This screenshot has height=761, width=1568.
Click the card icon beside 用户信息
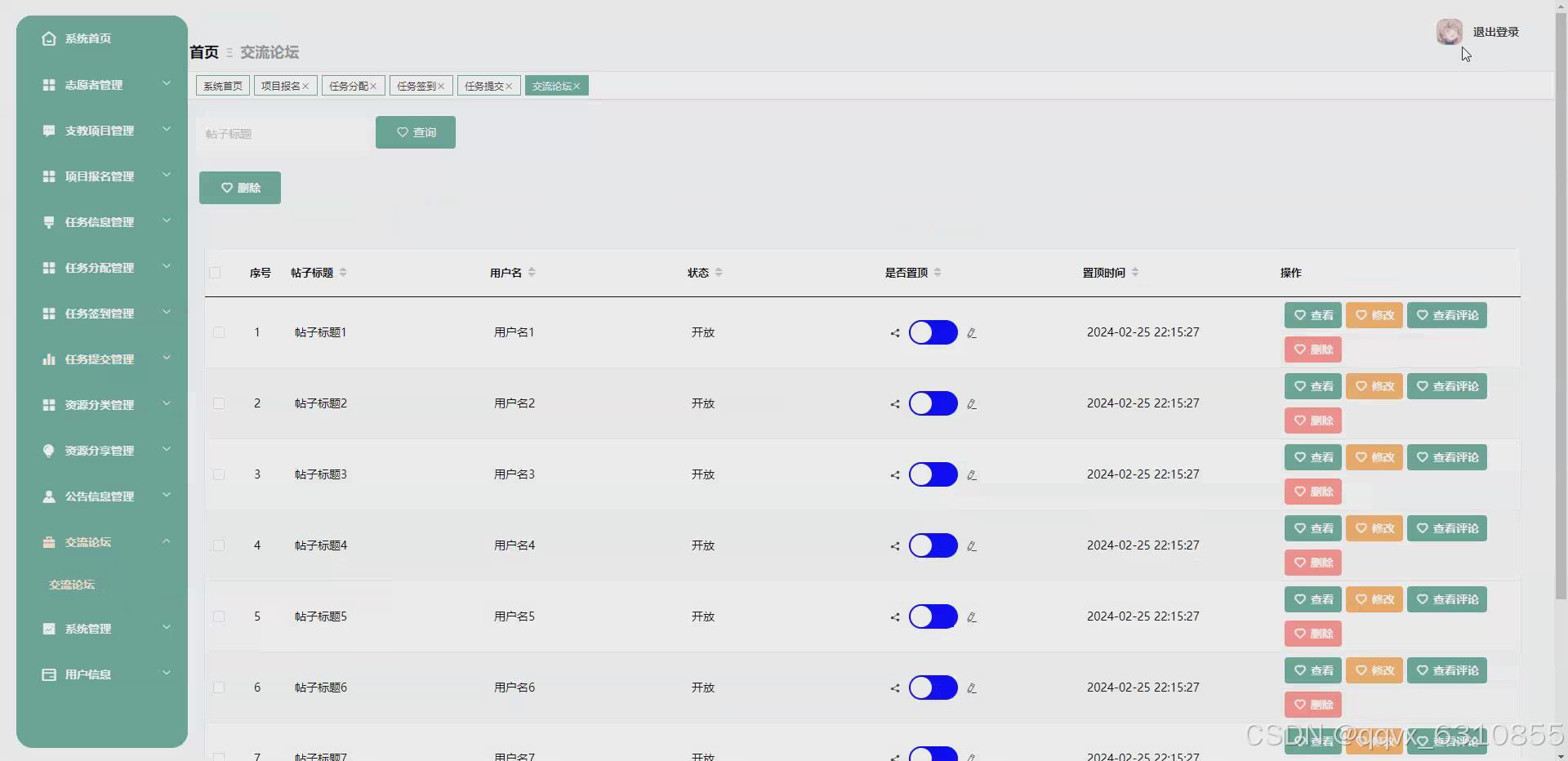pyautogui.click(x=49, y=674)
